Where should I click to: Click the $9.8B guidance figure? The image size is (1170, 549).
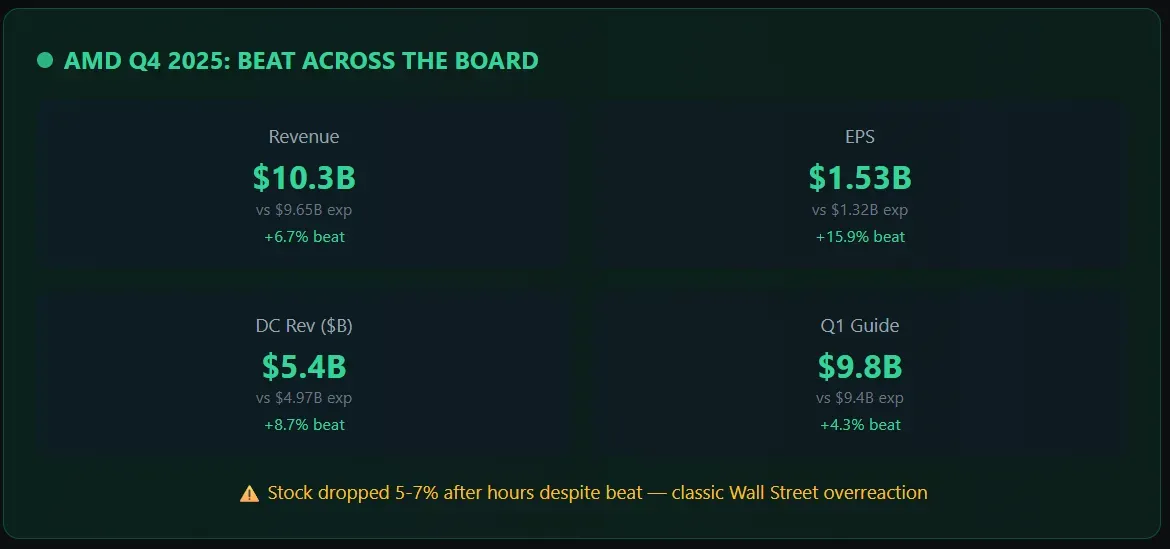click(860, 367)
